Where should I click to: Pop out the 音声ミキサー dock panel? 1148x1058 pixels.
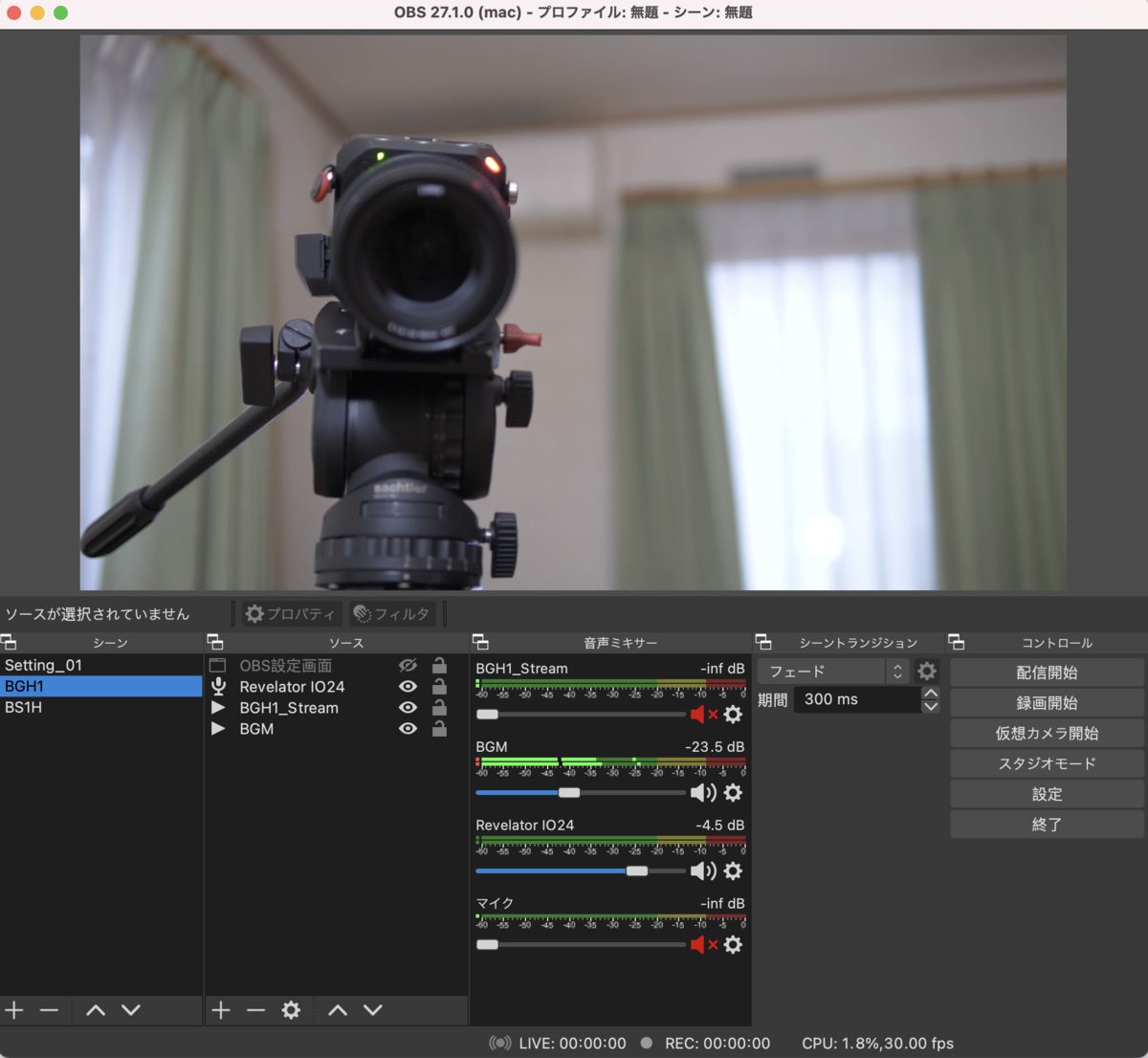[481, 643]
